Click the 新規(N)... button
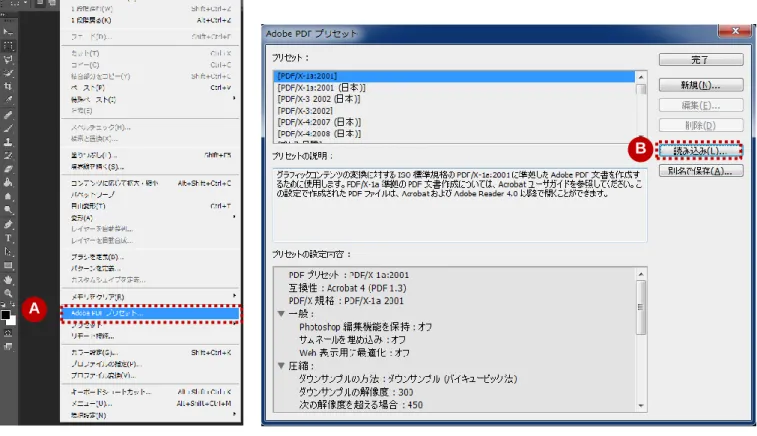This screenshot has width=757, height=436. 701,85
